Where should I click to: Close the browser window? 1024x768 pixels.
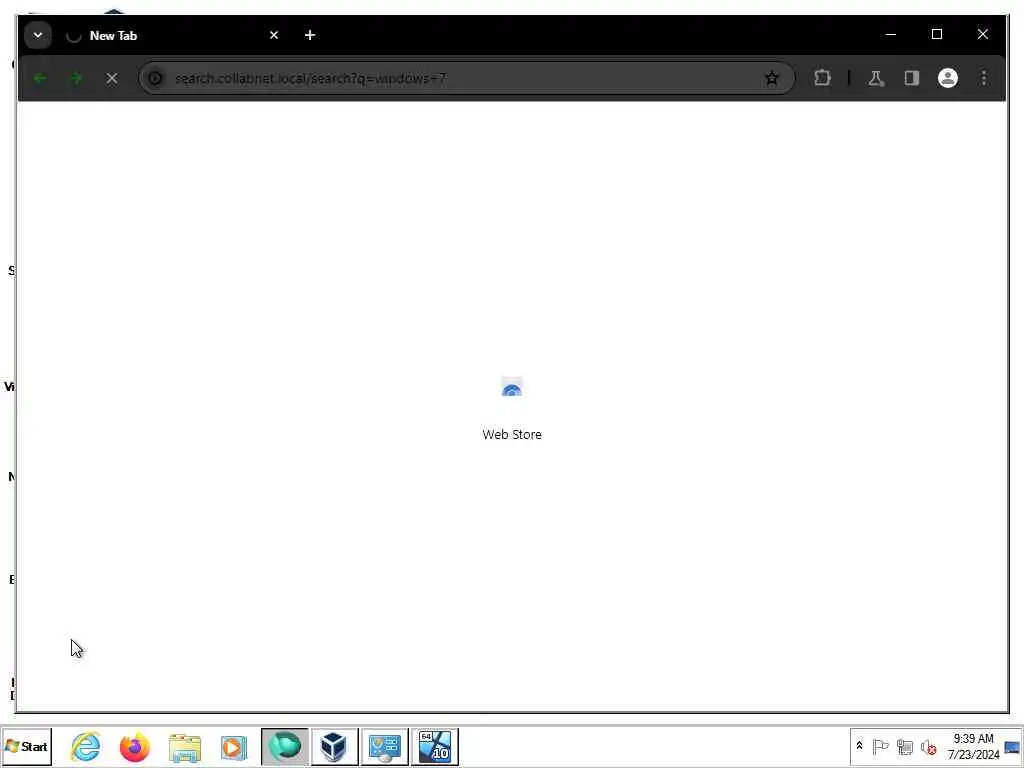point(982,34)
